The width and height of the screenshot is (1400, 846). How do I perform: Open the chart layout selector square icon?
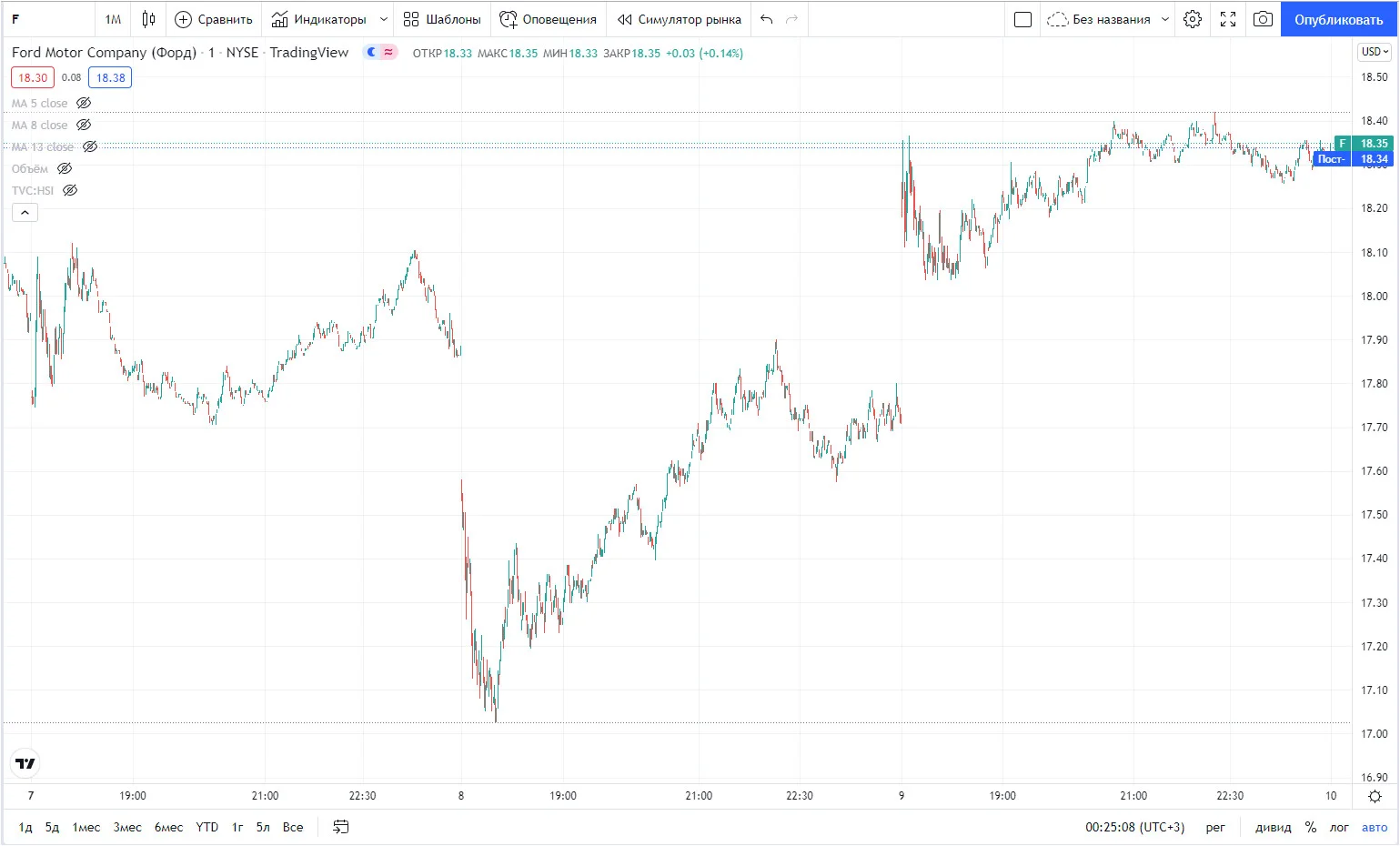(x=1022, y=19)
